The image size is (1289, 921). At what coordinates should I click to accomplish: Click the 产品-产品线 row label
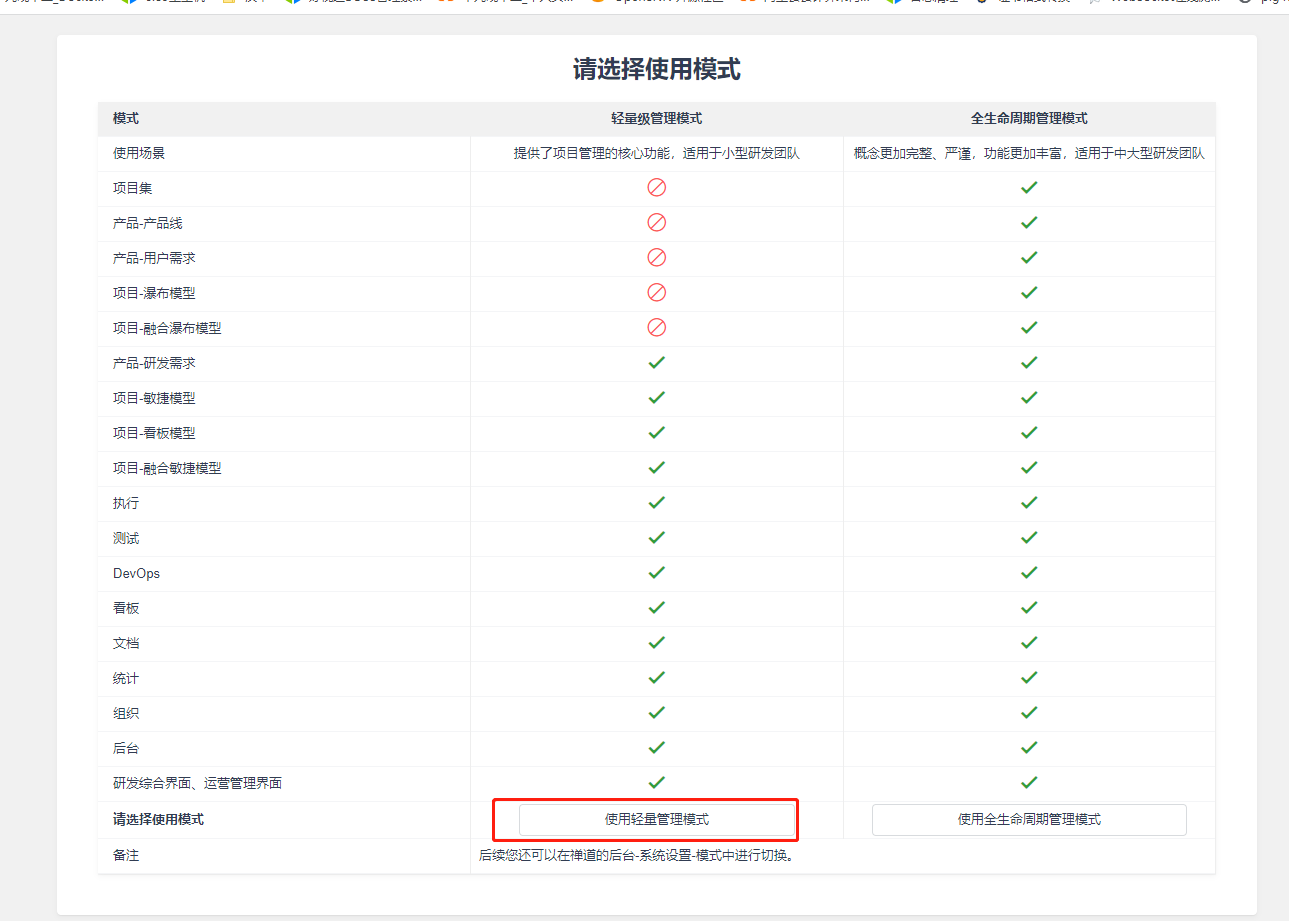148,223
